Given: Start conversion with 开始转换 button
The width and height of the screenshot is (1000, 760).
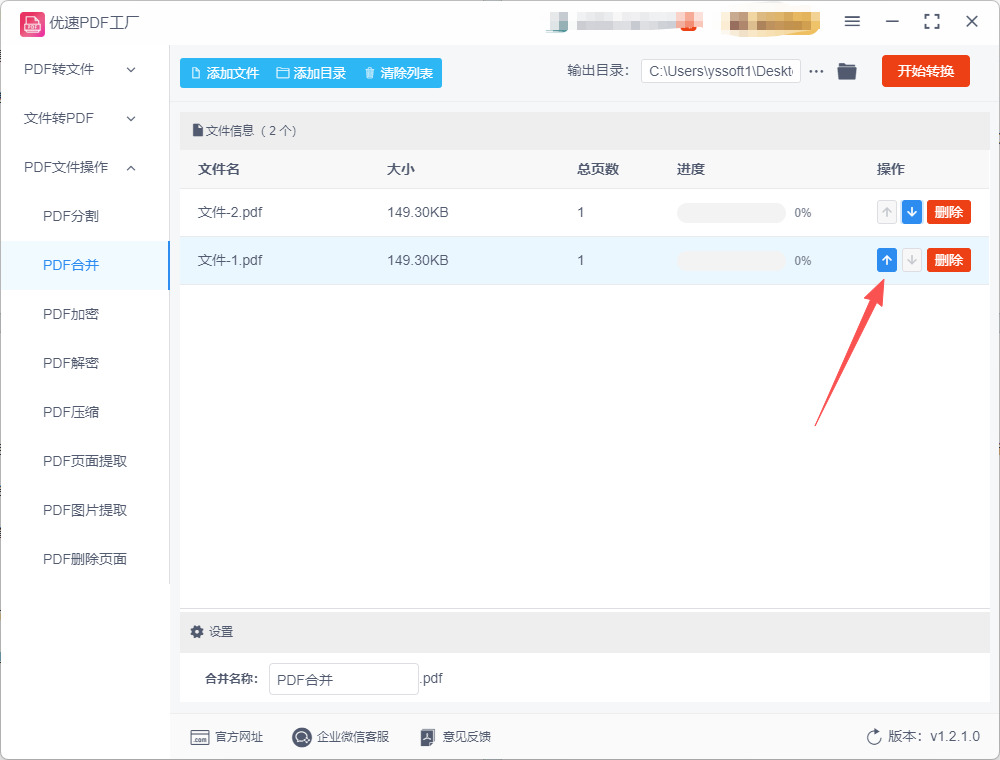Looking at the screenshot, I should click(x=925, y=71).
